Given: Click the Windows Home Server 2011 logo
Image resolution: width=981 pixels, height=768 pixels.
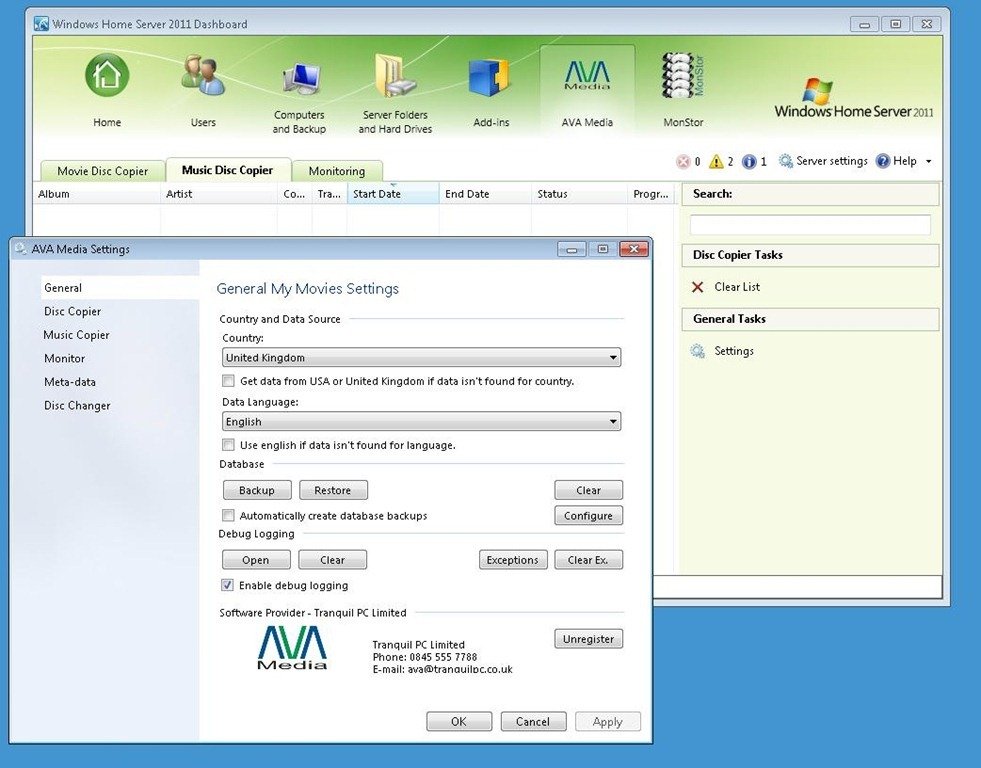Looking at the screenshot, I should (854, 98).
